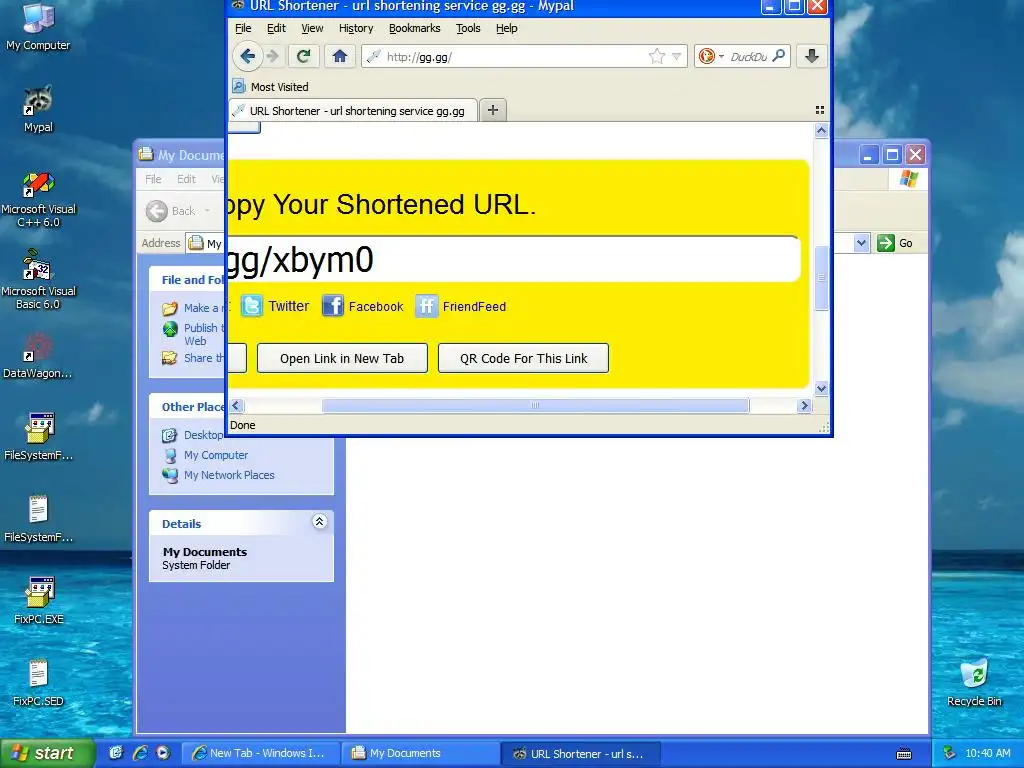Switch to URL Shortener taskbar button
The width and height of the screenshot is (1024, 768).
click(581, 753)
